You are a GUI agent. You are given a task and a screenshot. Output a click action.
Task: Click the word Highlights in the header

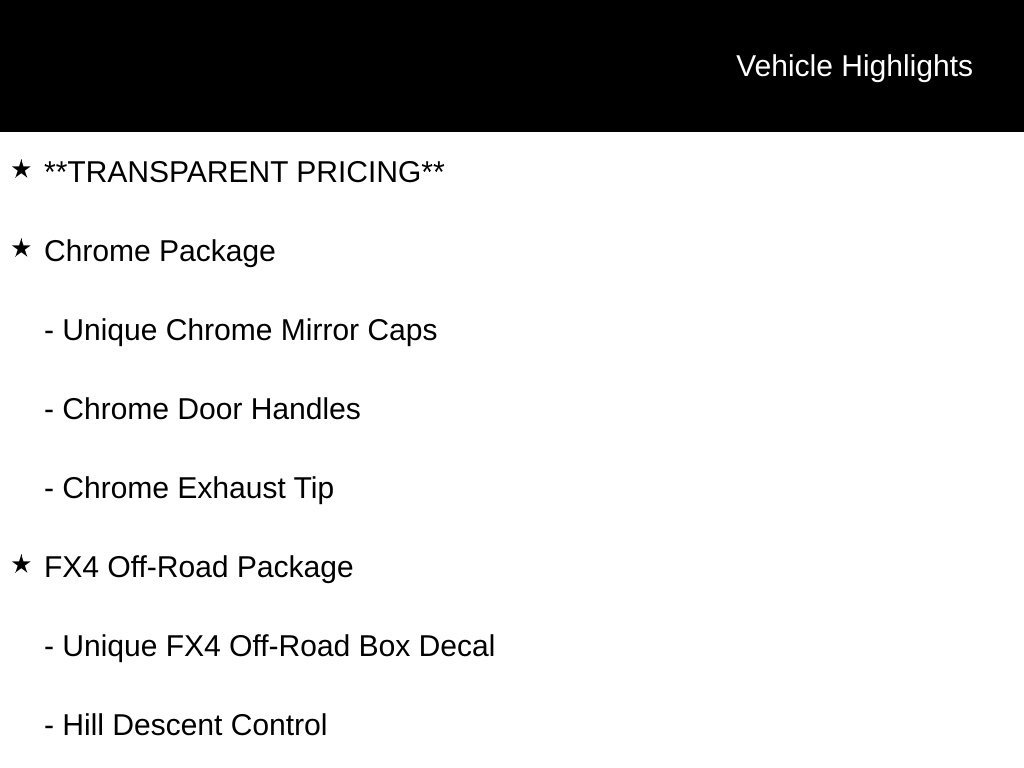point(907,67)
